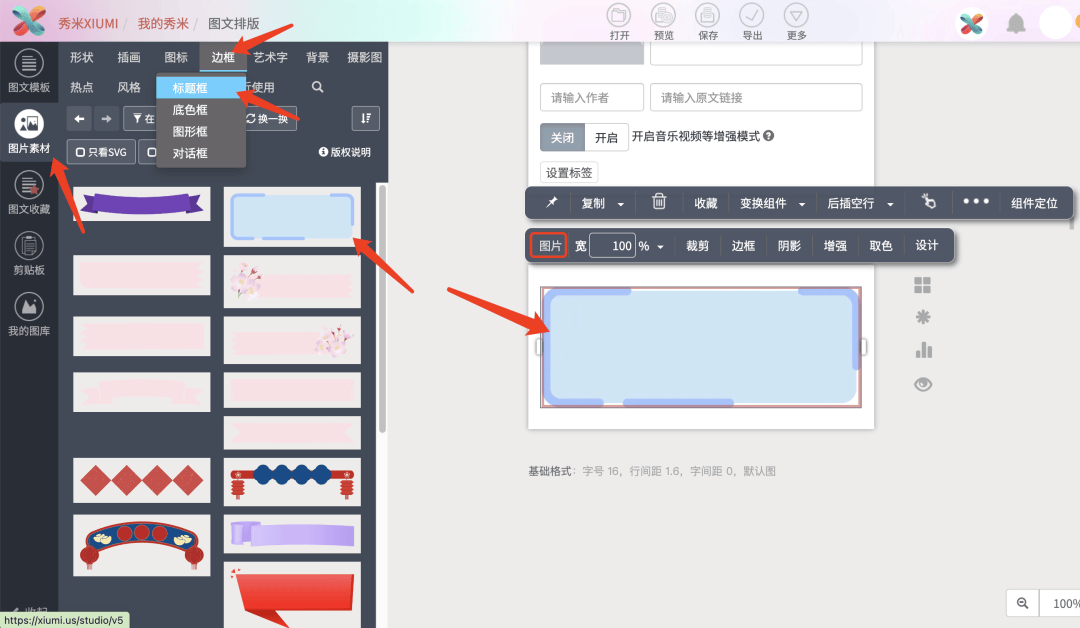Open the 变换组件 dropdown
Viewport: 1080px width, 628px height.
click(765, 202)
